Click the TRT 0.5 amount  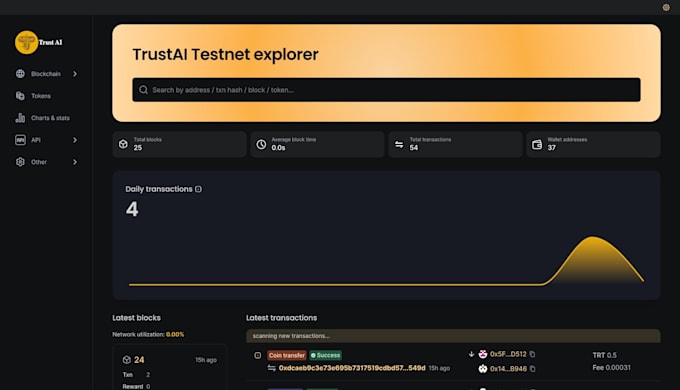pos(605,355)
